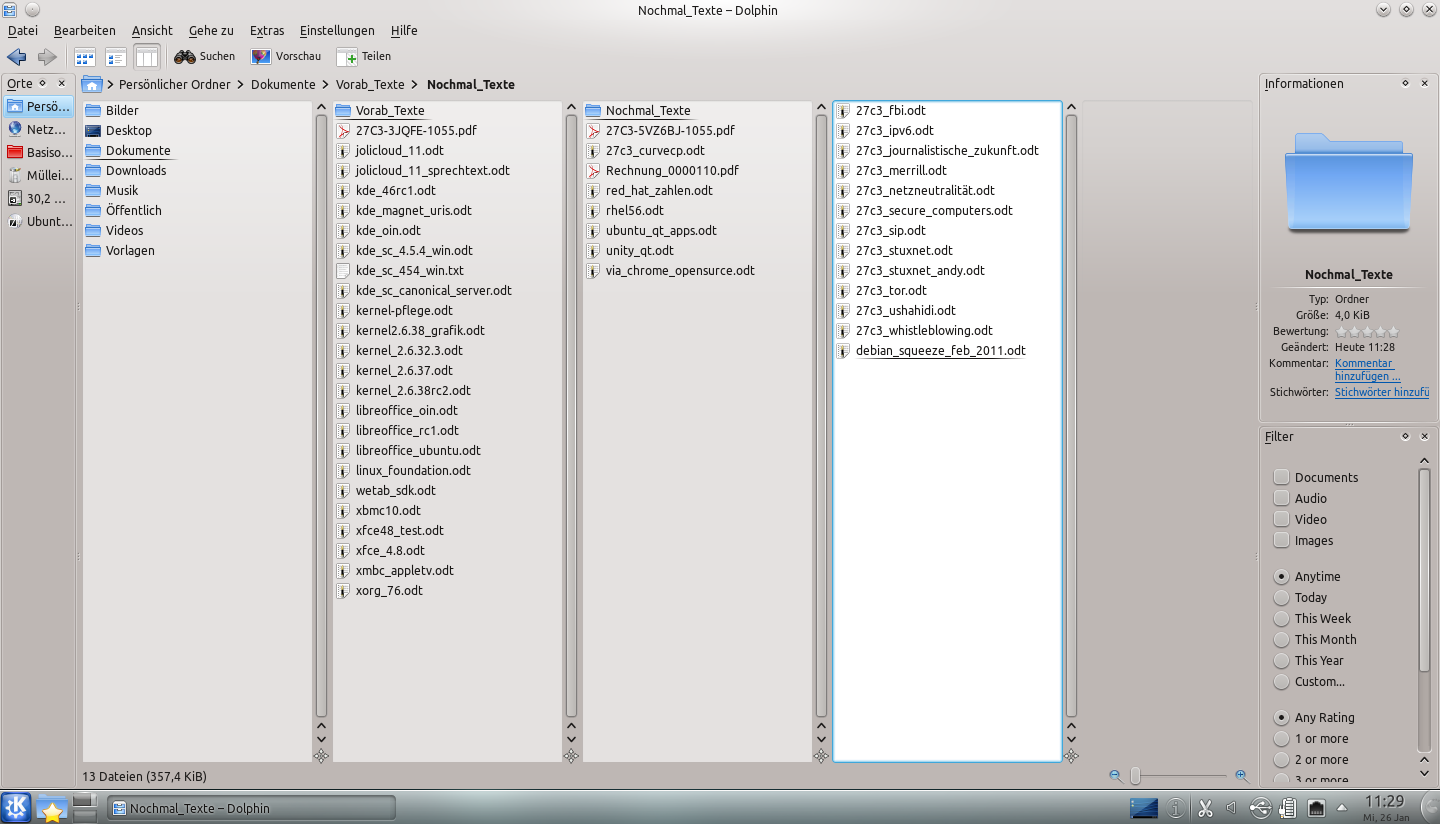Toggle Vorschau preview in toolbar
This screenshot has width=1440, height=824.
pos(286,57)
